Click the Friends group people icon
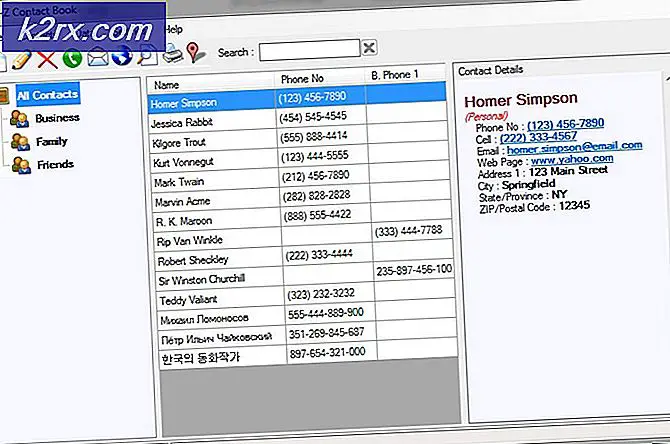This screenshot has height=444, width=670. click(21, 165)
